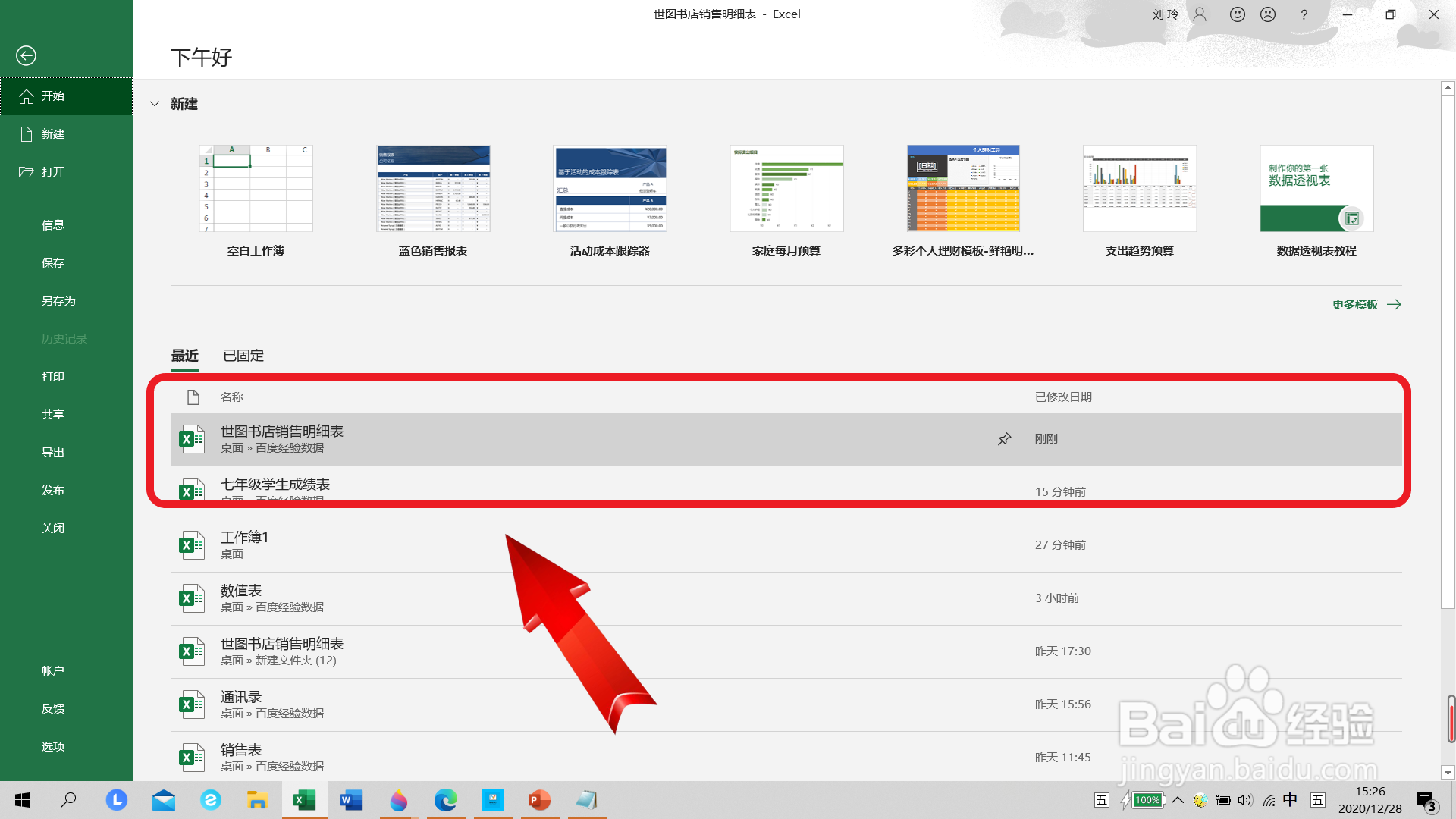
Task: Open recent file 数值表
Action: tap(786, 598)
